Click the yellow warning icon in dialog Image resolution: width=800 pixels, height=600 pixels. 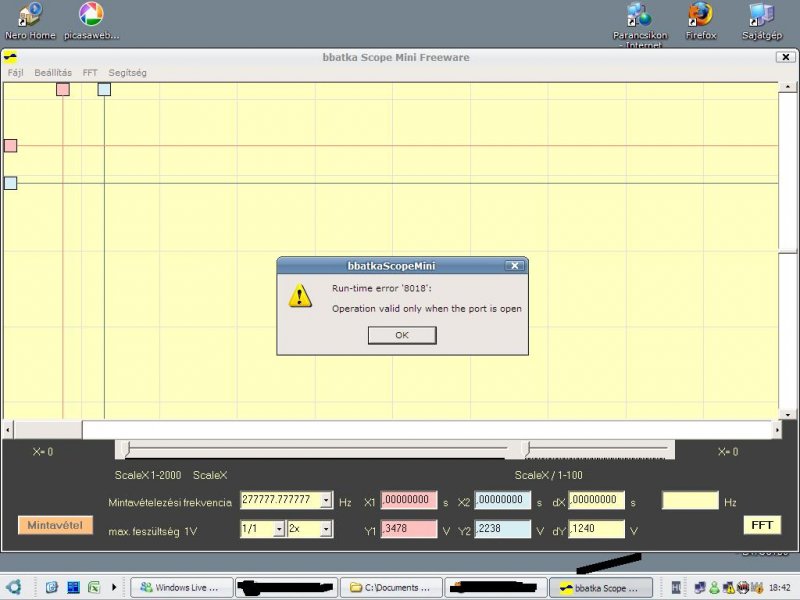coord(300,295)
